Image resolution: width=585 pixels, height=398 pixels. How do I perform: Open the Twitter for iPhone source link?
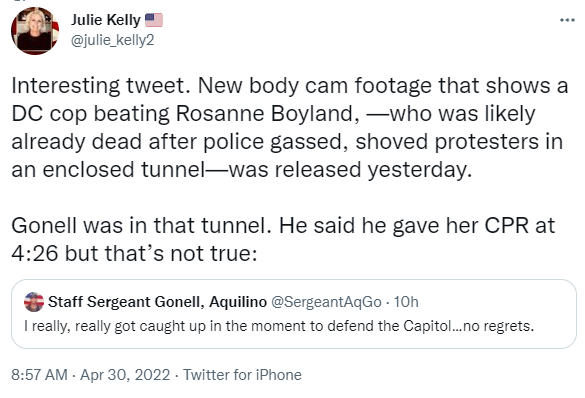242,375
